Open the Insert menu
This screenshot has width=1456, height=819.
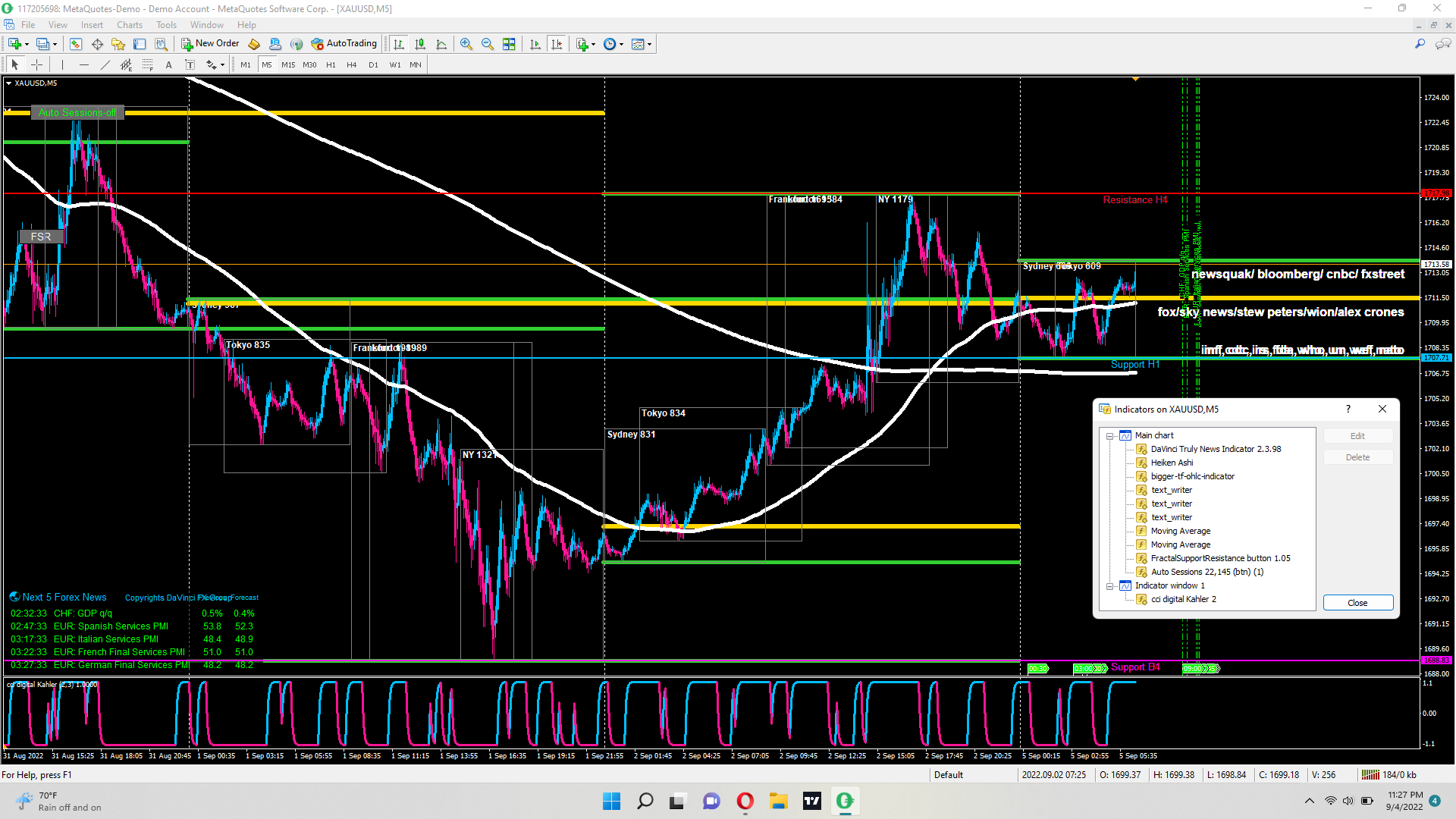pos(92,25)
